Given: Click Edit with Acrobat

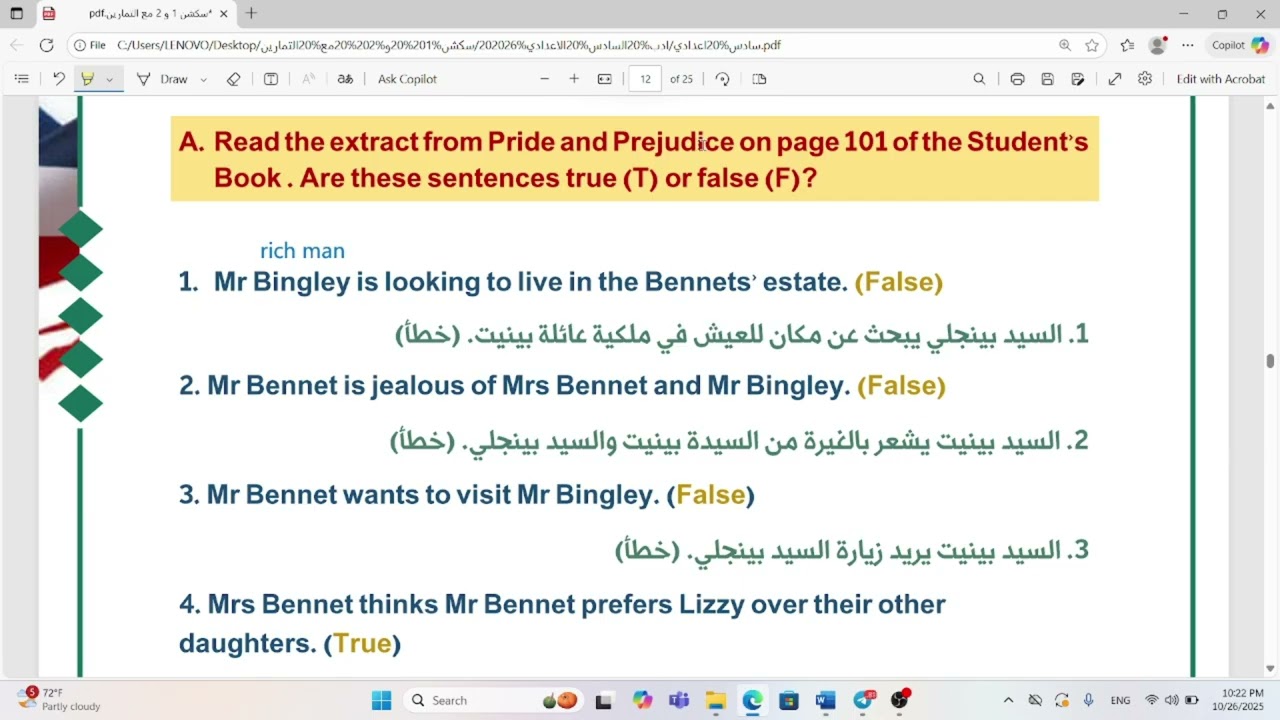Looking at the screenshot, I should click(x=1221, y=79).
